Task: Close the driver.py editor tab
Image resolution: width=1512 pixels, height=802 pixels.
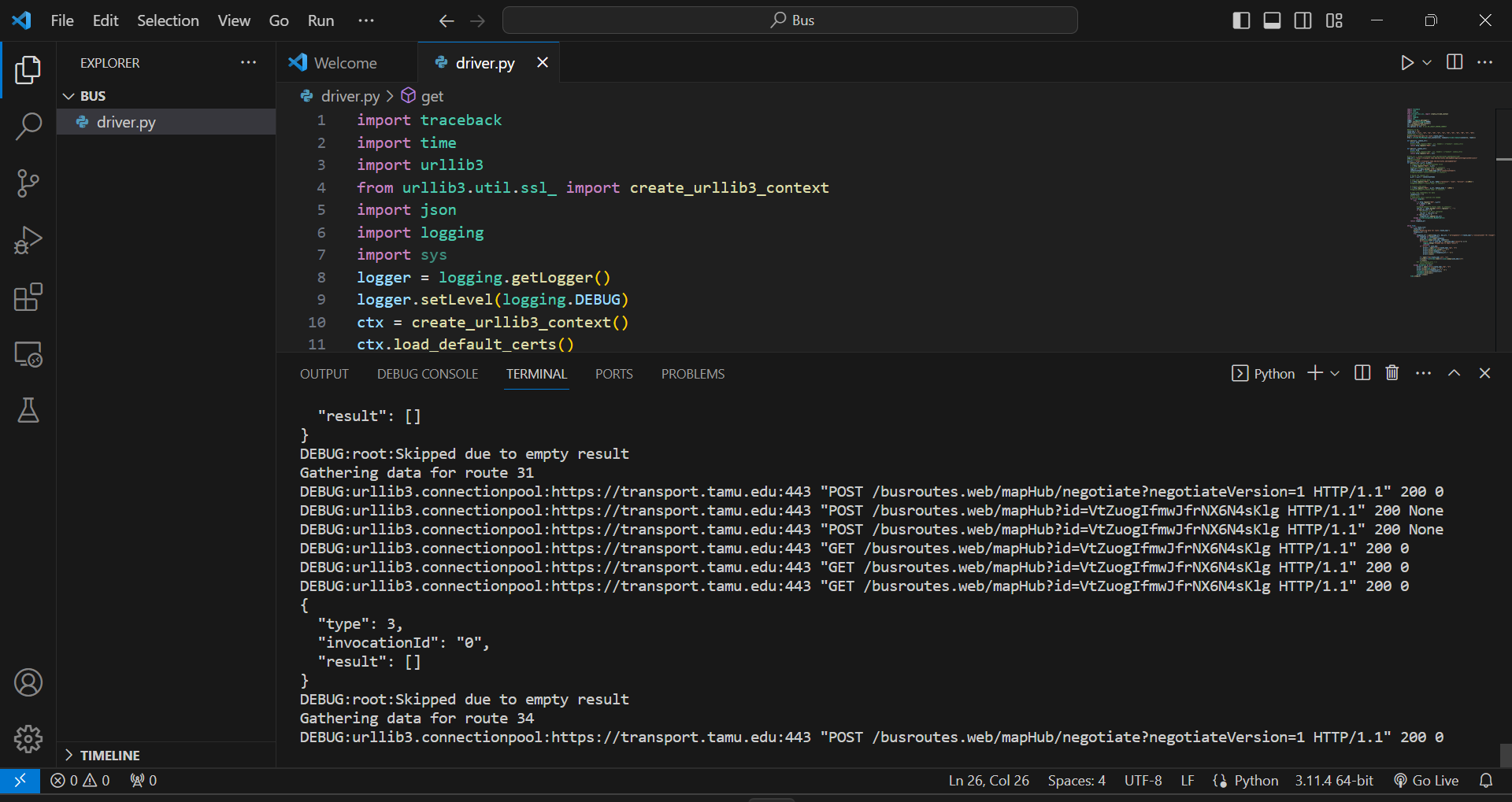Action: 543,62
